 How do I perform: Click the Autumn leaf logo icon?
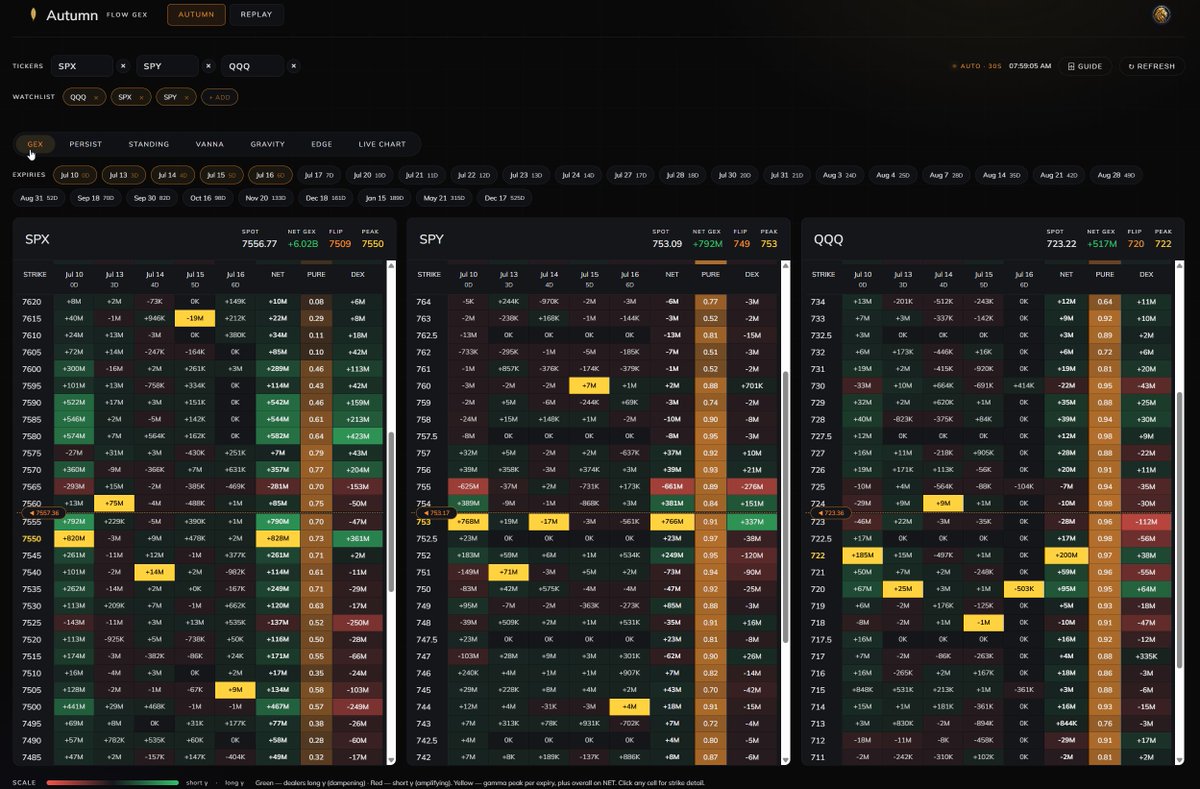click(33, 15)
